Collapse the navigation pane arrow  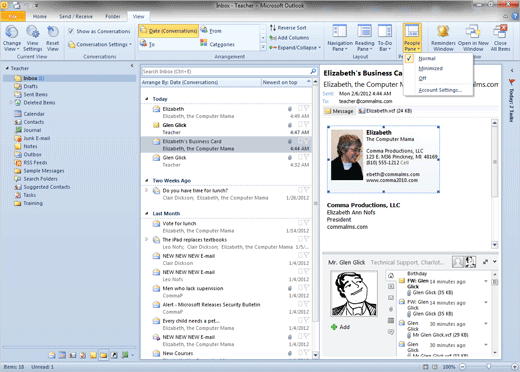click(132, 66)
